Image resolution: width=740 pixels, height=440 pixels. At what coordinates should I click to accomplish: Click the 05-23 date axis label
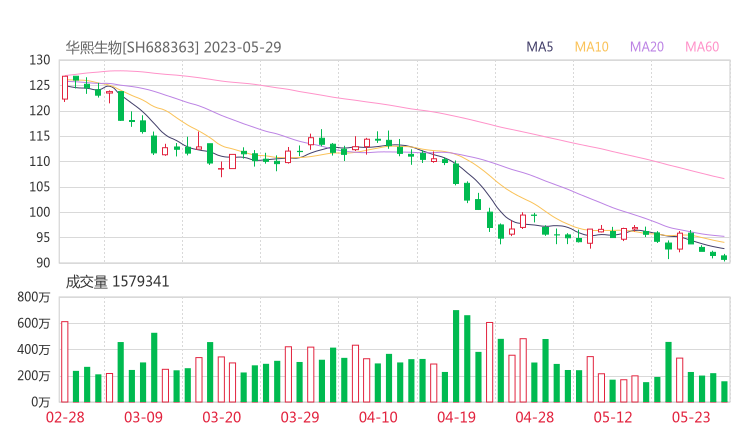pyautogui.click(x=691, y=417)
